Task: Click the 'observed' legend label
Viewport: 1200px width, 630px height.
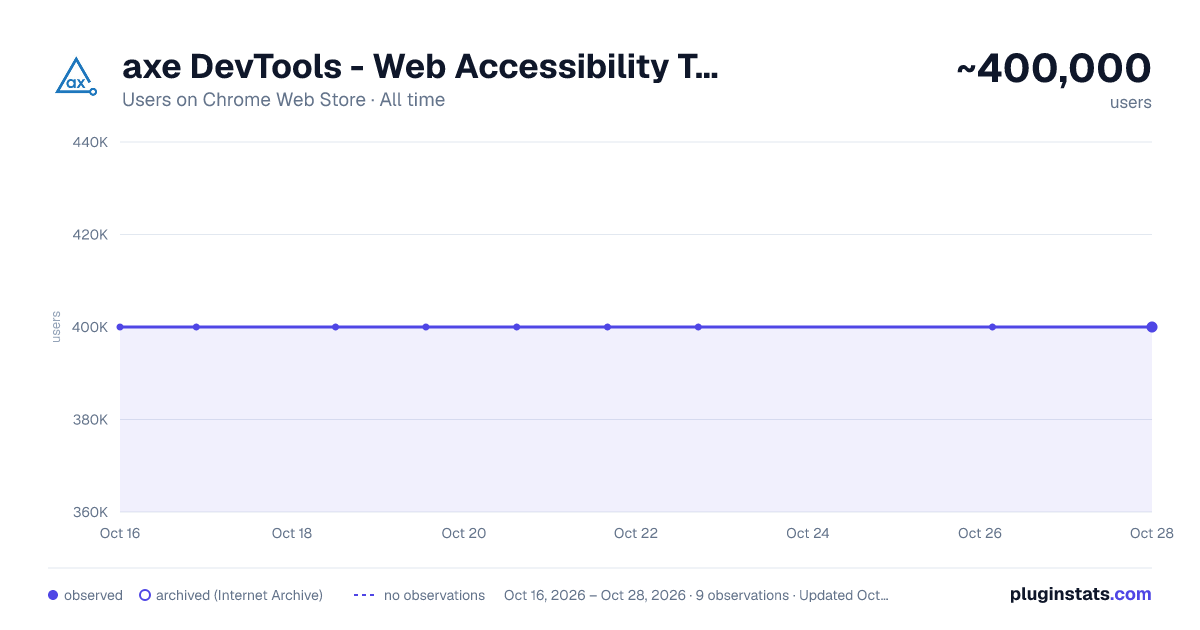Action: point(93,595)
